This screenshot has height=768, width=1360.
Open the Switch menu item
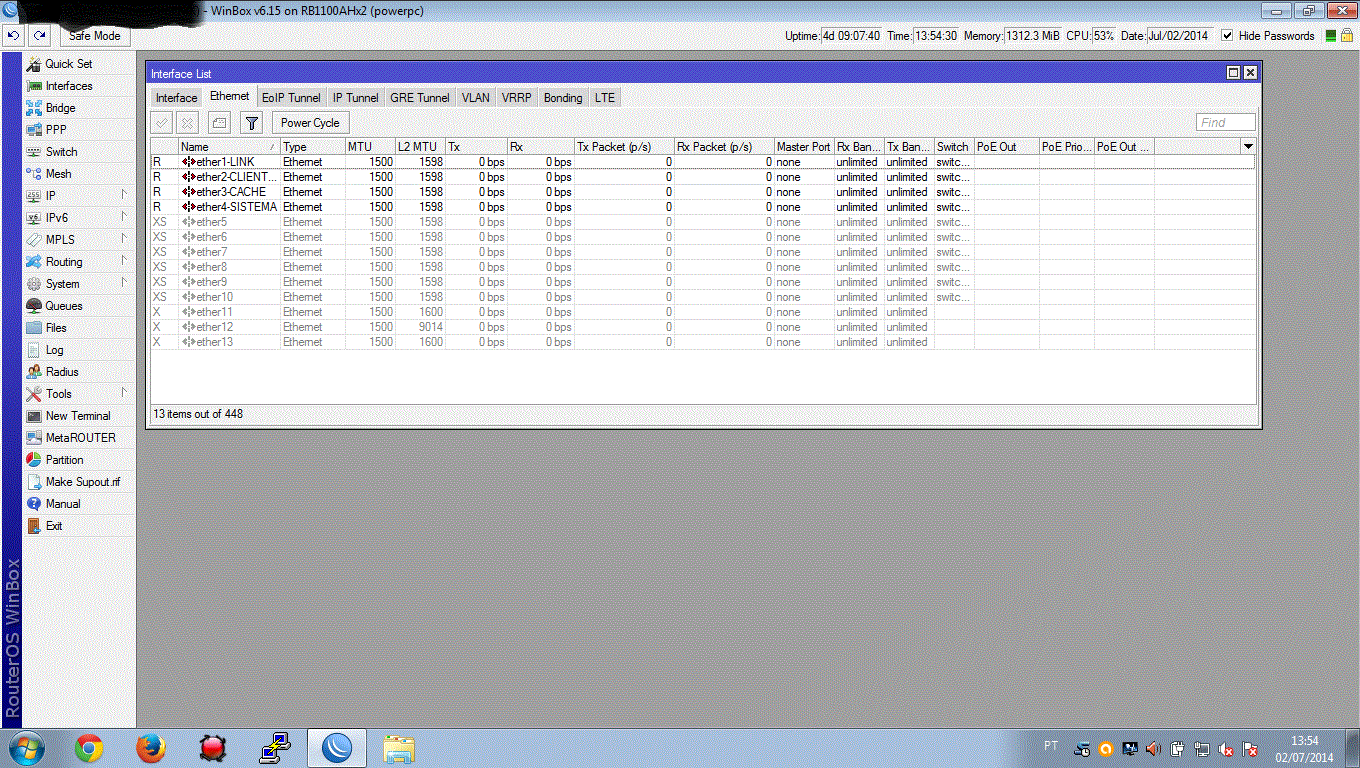[79, 152]
